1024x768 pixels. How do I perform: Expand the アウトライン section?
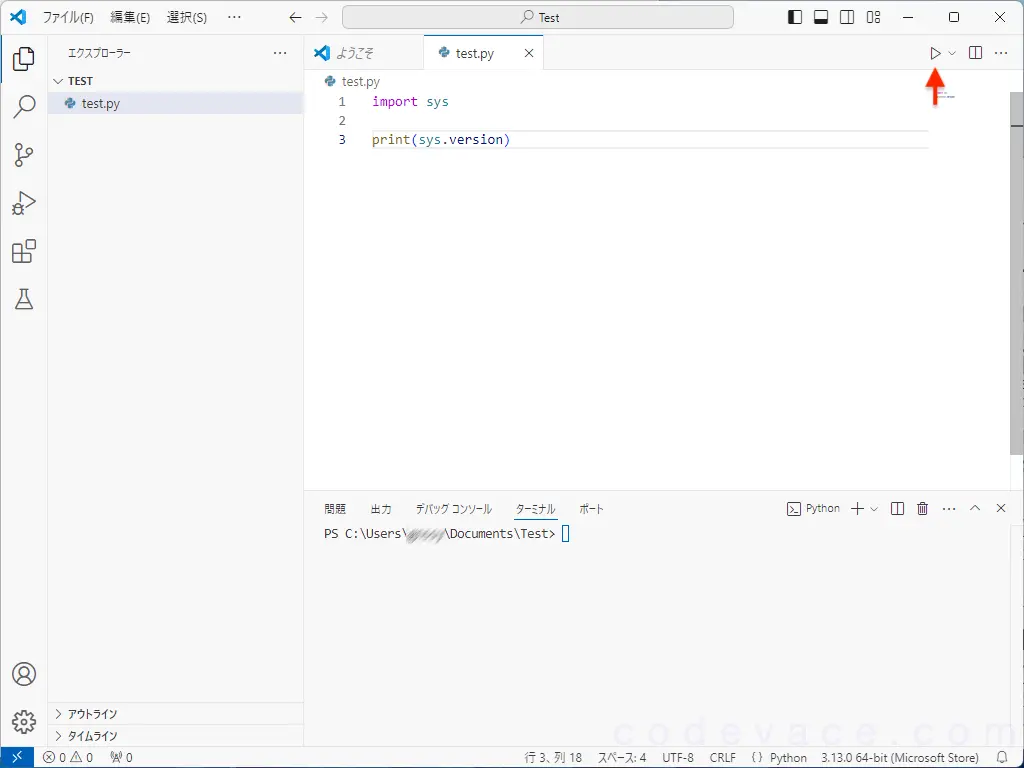pyautogui.click(x=88, y=713)
